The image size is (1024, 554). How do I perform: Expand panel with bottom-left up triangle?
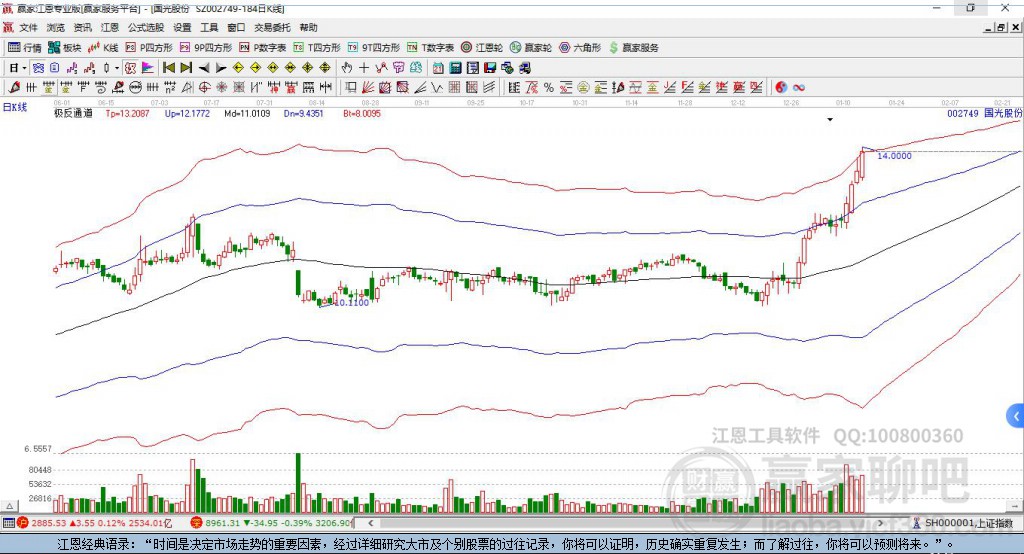coord(9,506)
